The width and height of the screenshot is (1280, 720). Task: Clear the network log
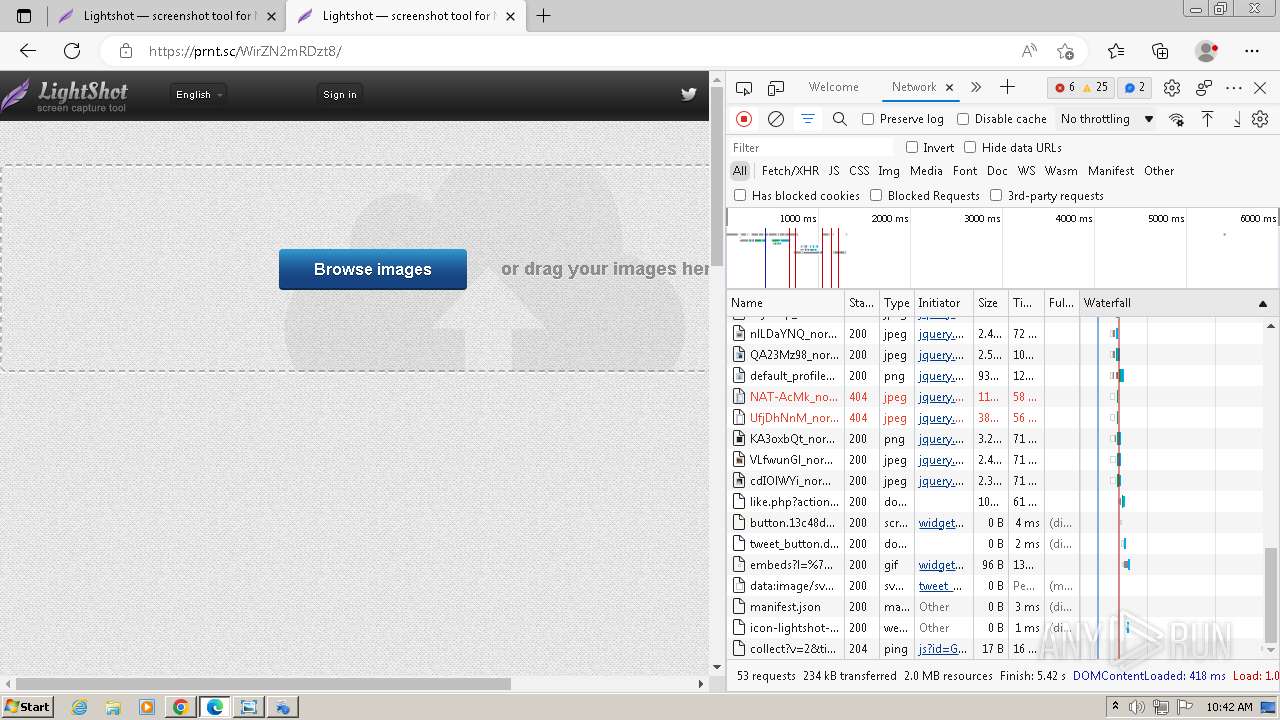776,119
